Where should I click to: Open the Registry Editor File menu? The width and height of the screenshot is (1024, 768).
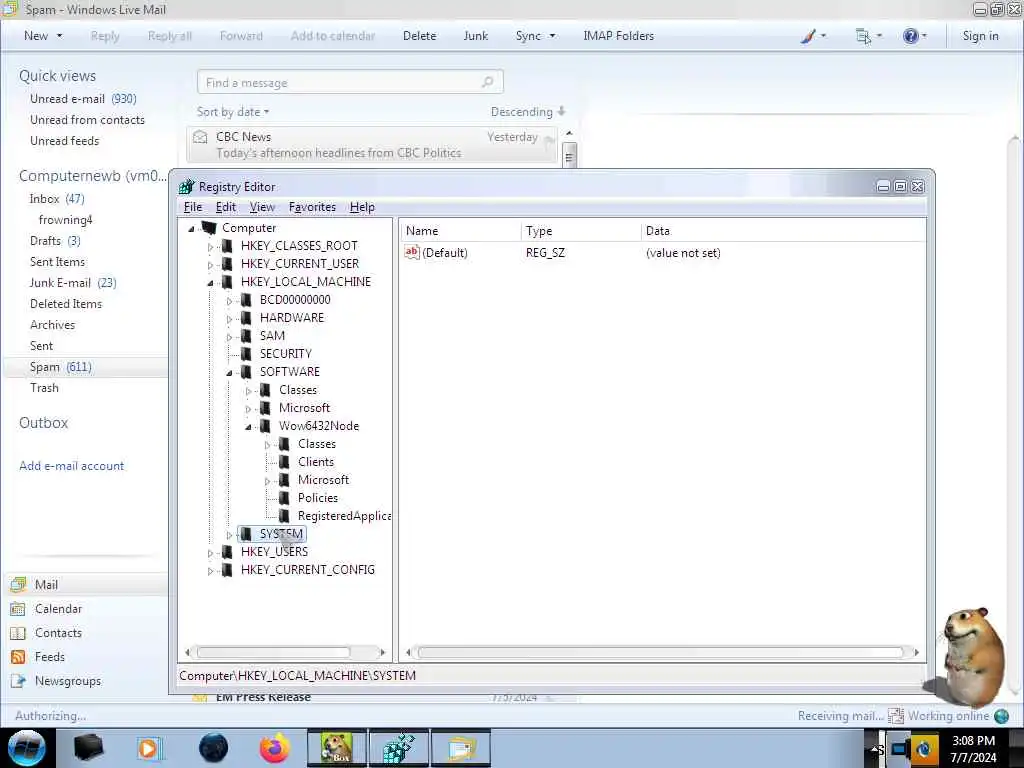(193, 207)
